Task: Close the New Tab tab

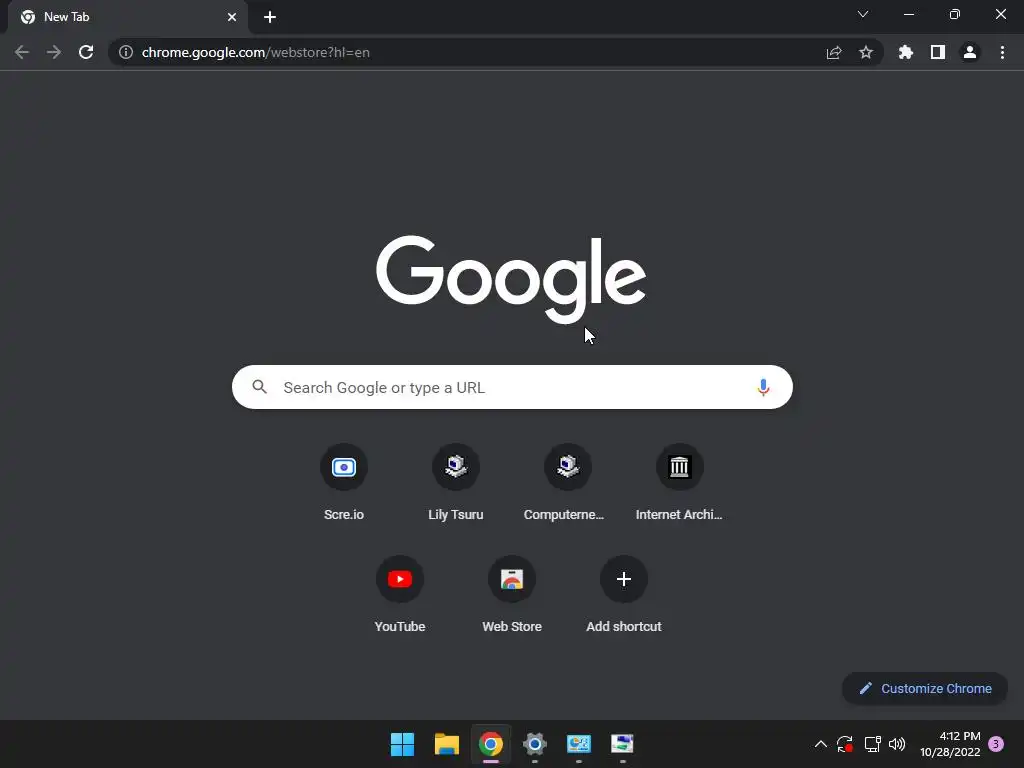Action: click(232, 17)
